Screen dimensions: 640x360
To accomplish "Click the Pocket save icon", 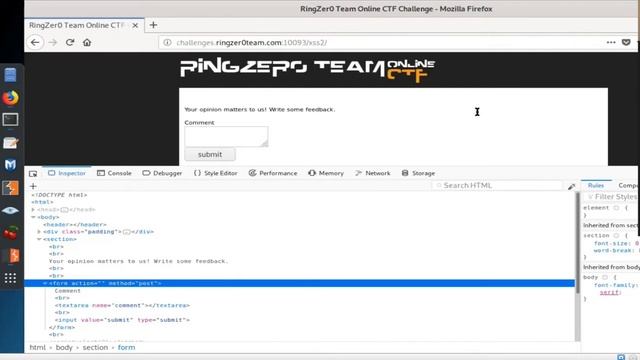I will [x=626, y=42].
